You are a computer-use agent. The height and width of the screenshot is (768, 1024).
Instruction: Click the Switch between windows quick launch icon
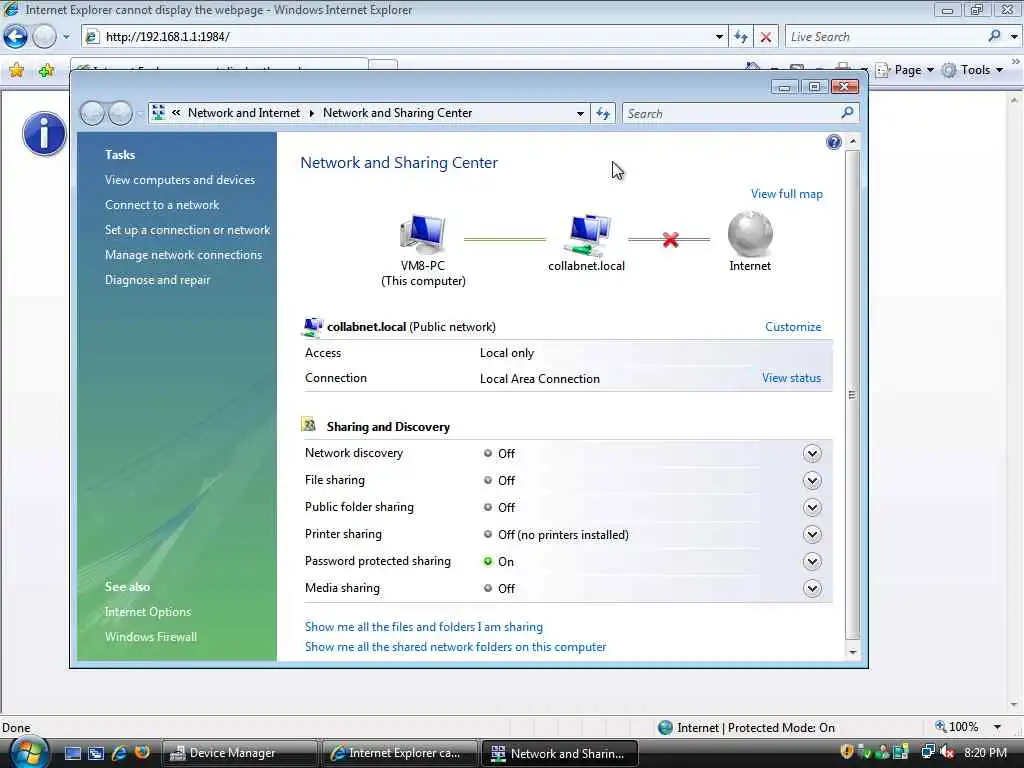coord(96,753)
